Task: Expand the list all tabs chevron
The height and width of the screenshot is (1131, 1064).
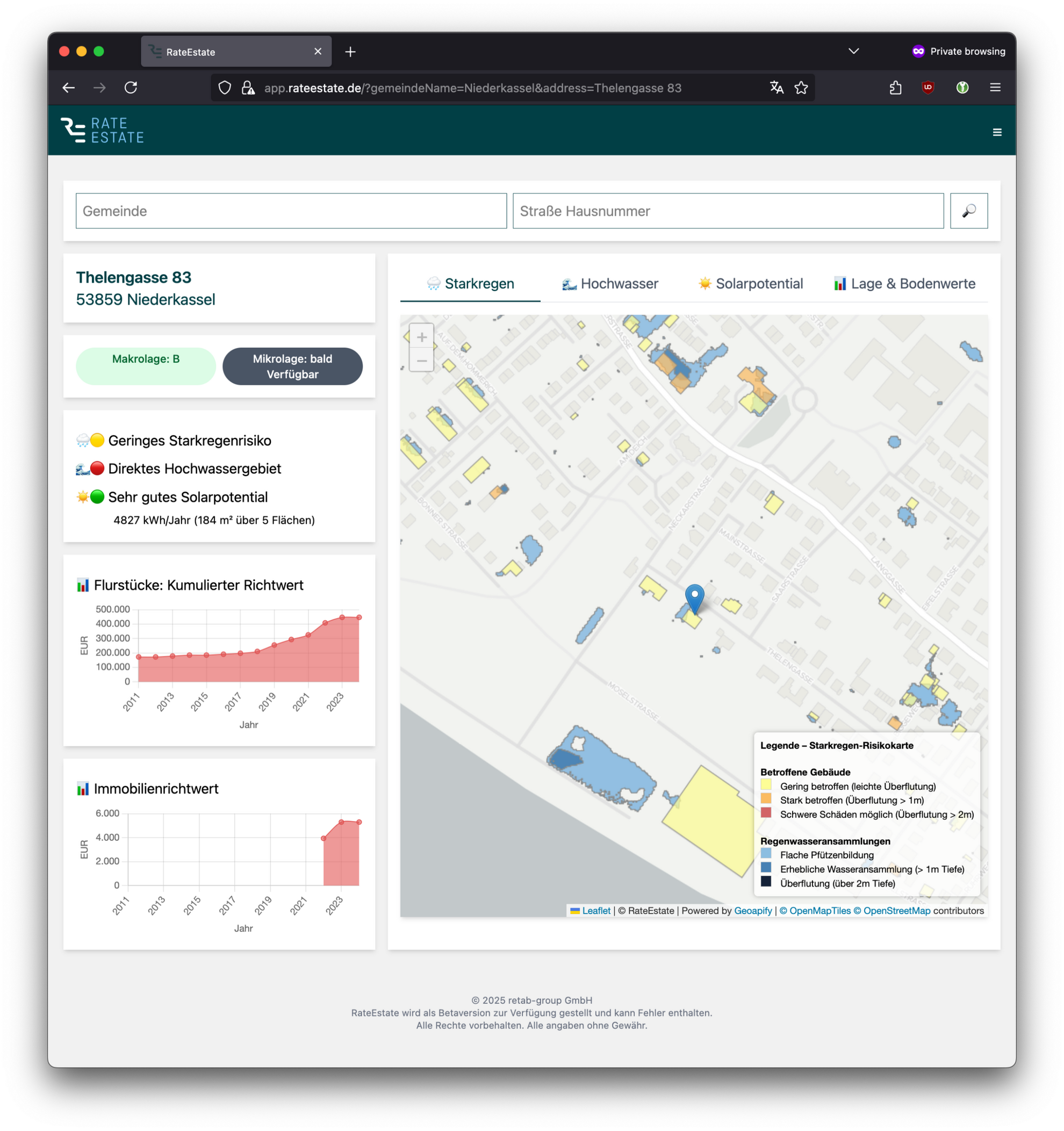Action: (x=853, y=51)
